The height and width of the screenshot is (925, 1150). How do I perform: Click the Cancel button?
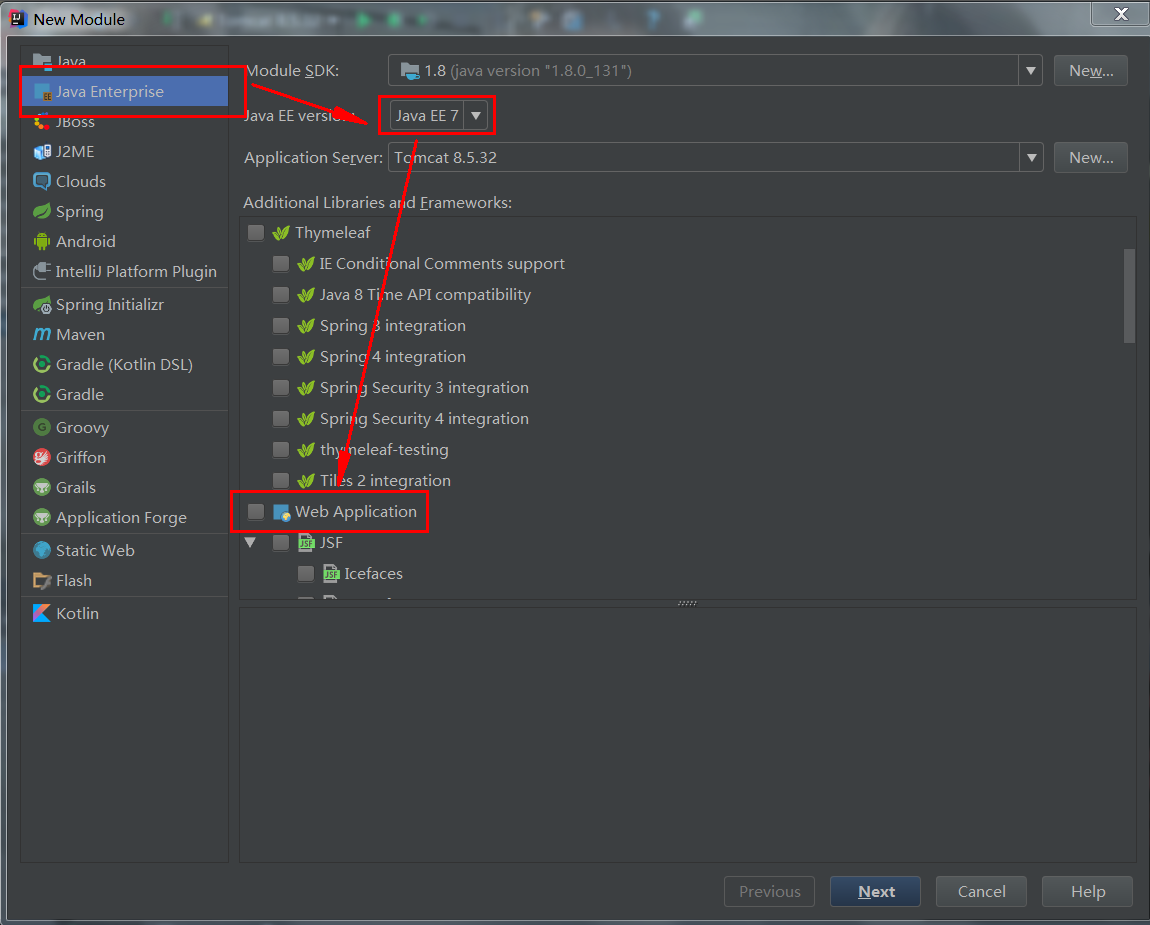coord(981,891)
